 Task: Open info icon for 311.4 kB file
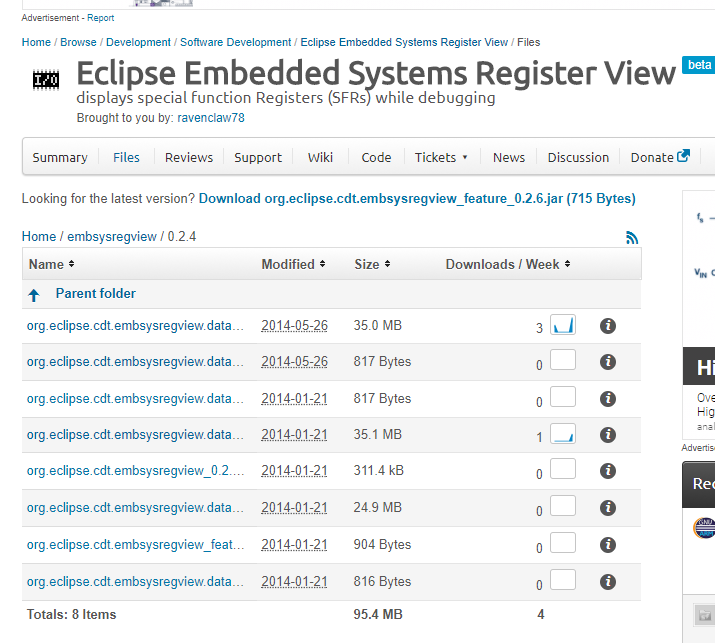coord(607,471)
